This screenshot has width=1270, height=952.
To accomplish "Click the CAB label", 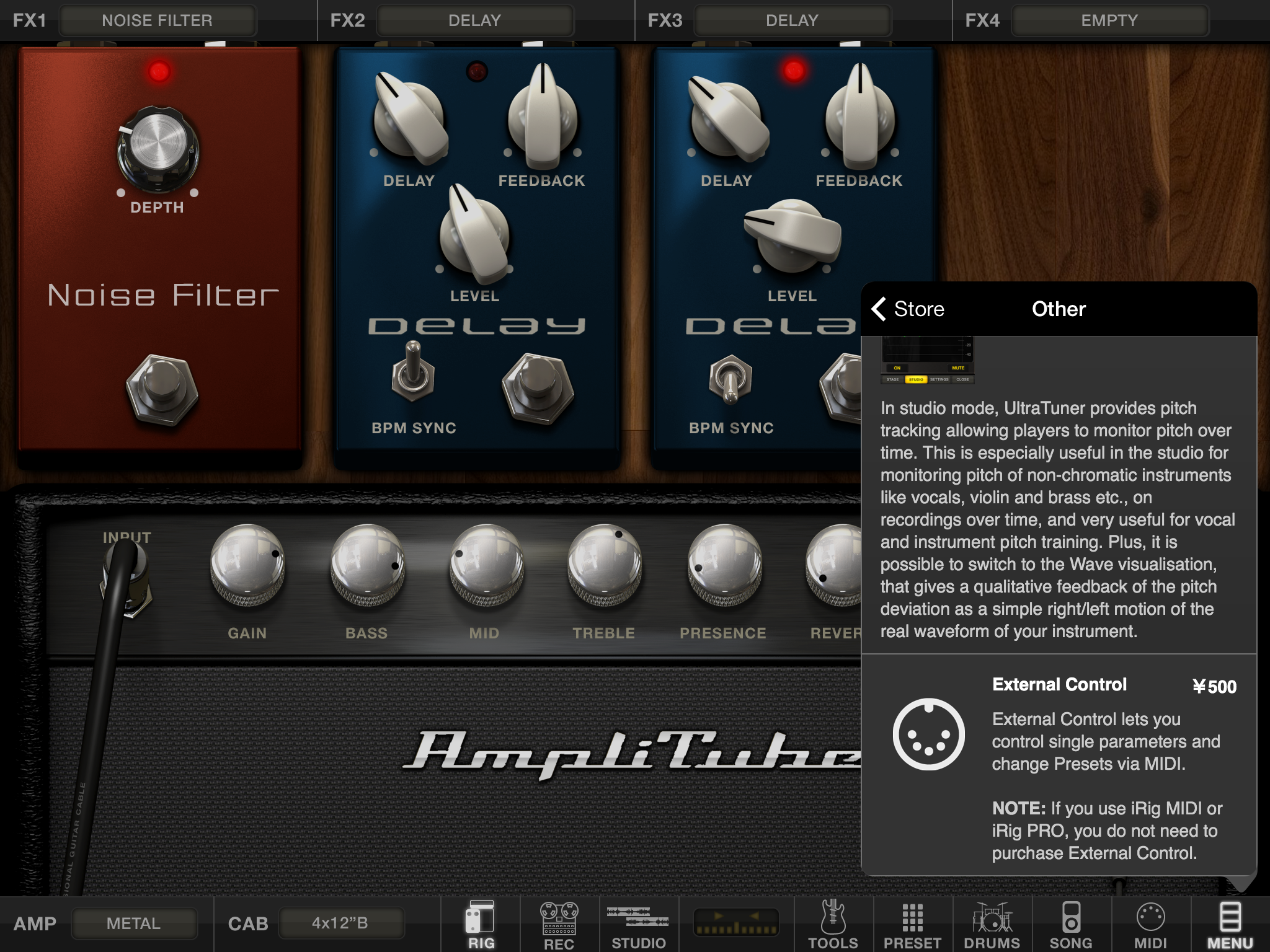I will pyautogui.click(x=248, y=923).
